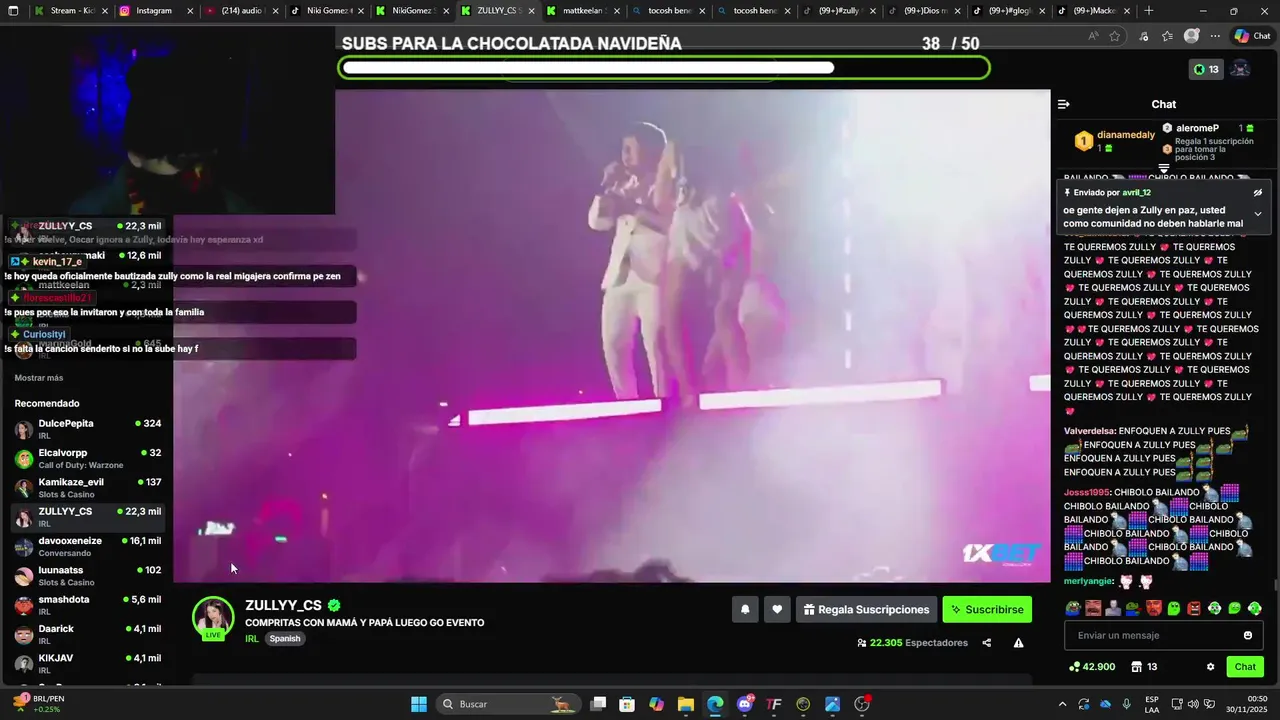Viewport: 1280px width, 720px height.
Task: Open chat settings gear icon
Action: (x=1210, y=667)
